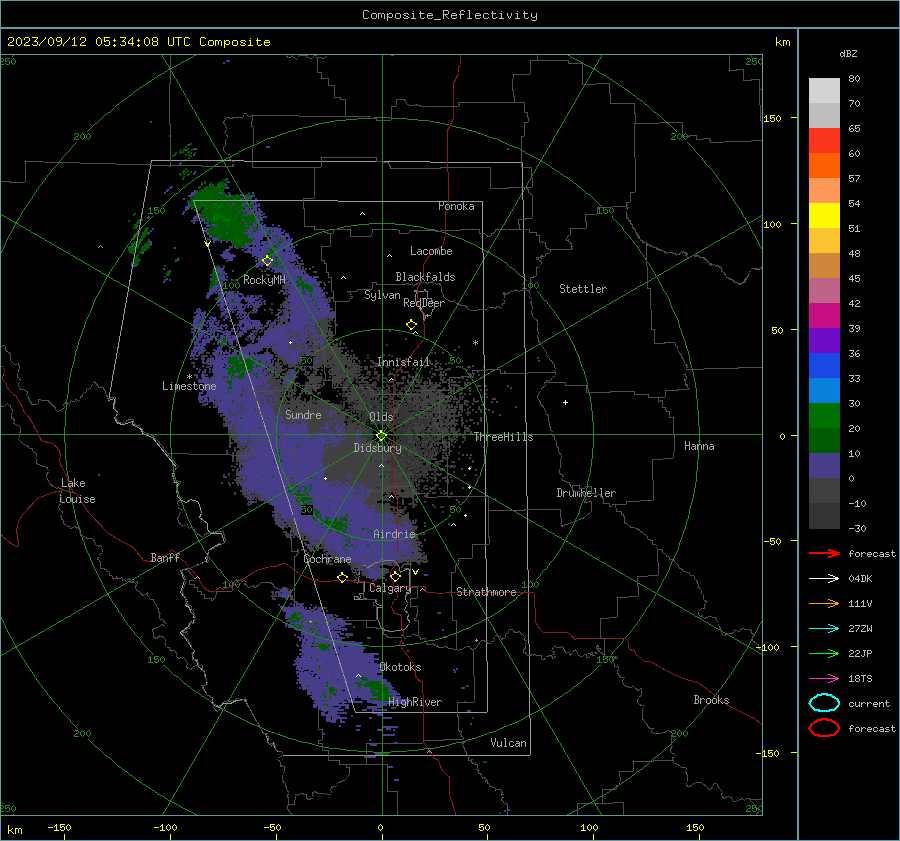Click the dBZ legend heading
The height and width of the screenshot is (841, 900).
(x=848, y=53)
